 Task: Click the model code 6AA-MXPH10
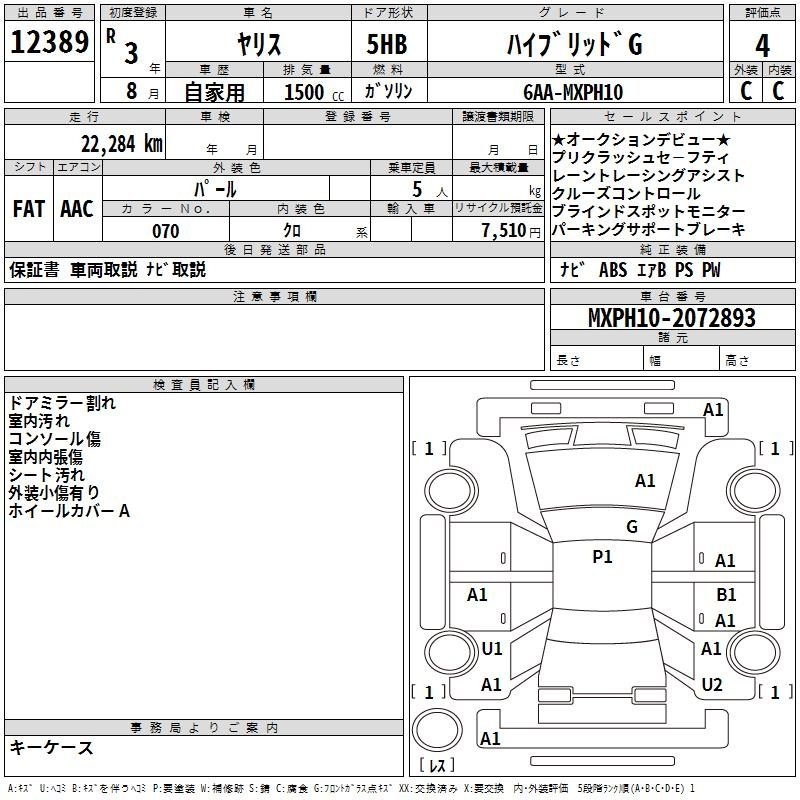pyautogui.click(x=572, y=92)
